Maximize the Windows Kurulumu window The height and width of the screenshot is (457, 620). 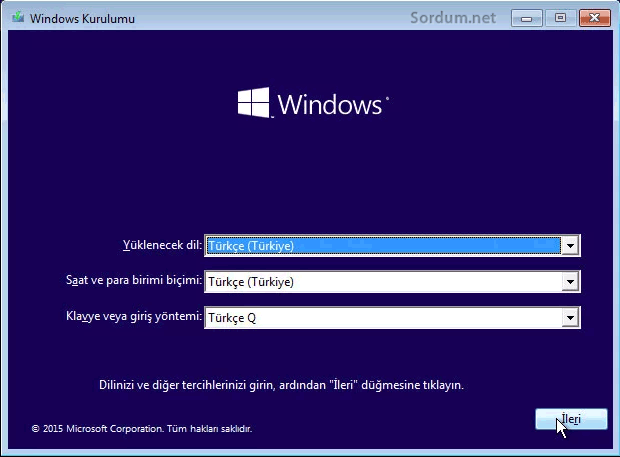560,18
